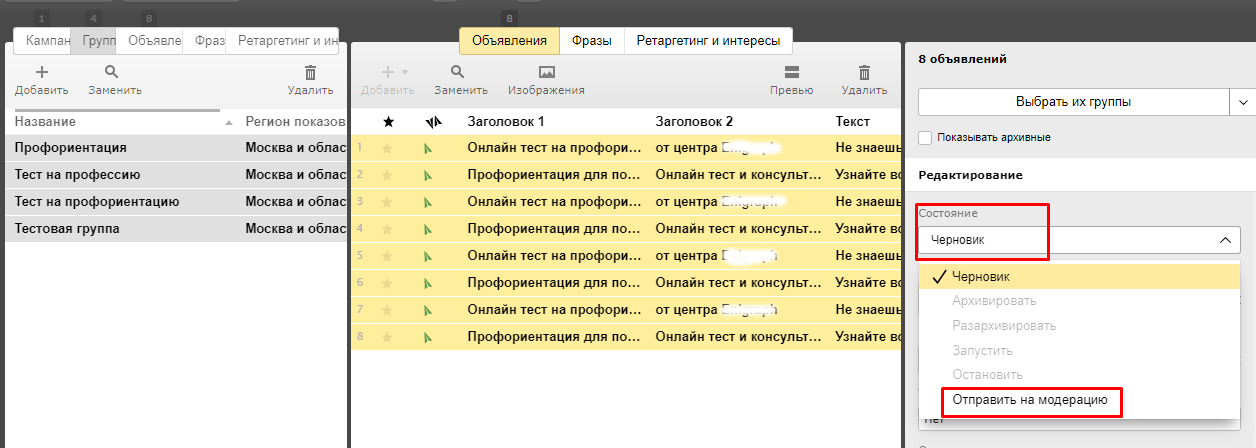Click green status icon in ad row 6
Screen dimensions: 1256x448
(x=428, y=283)
